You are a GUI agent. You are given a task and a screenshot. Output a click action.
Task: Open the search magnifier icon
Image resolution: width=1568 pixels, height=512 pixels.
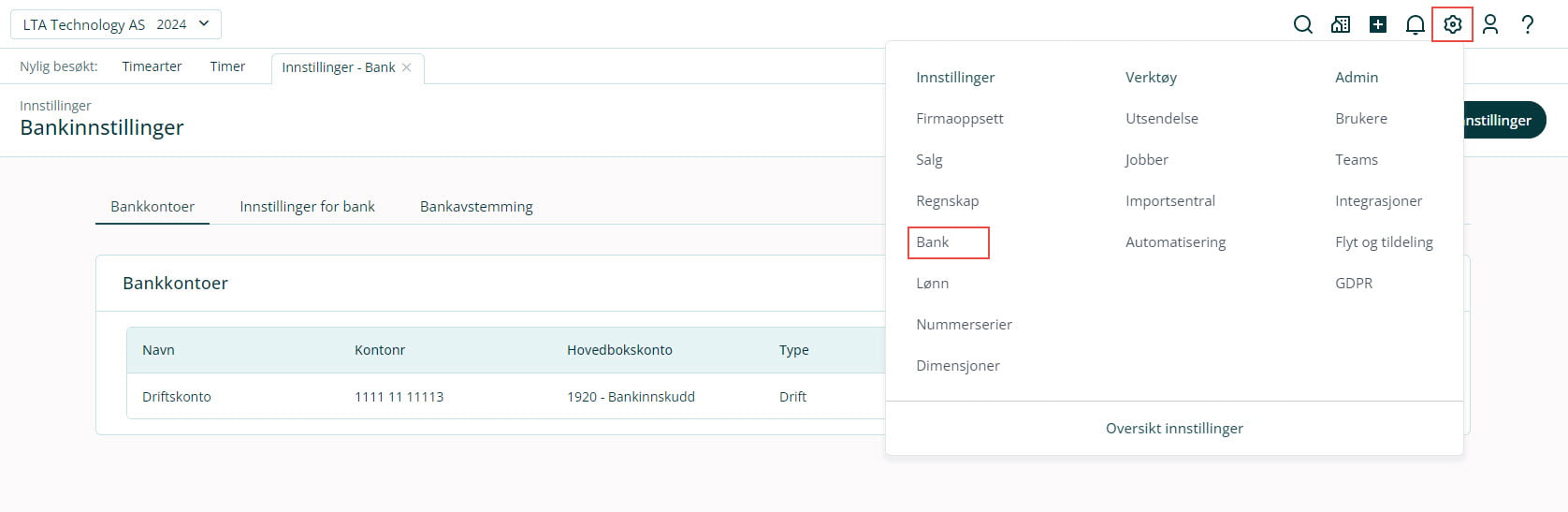click(x=1302, y=25)
